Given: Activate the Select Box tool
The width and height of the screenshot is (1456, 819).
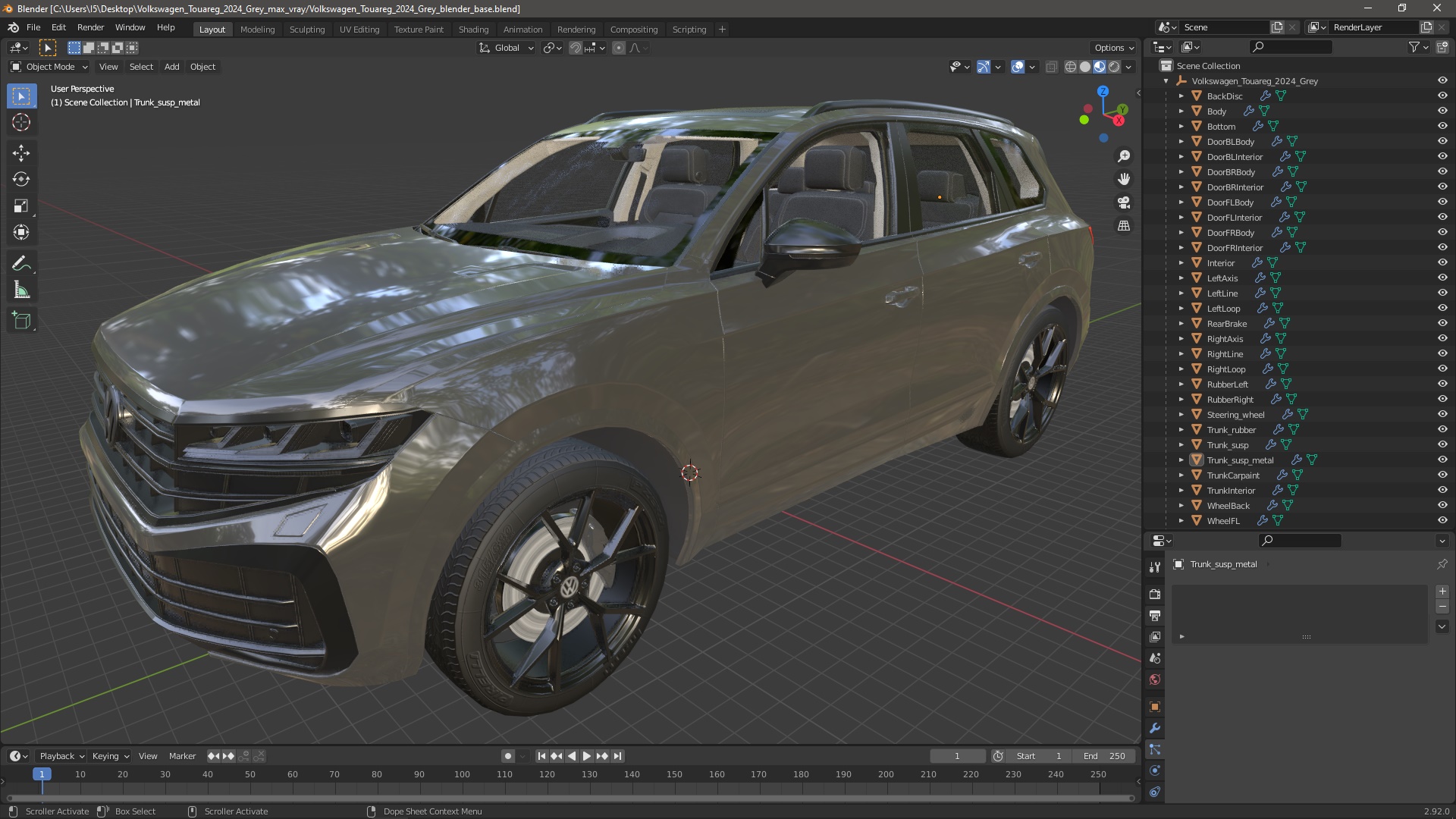Looking at the screenshot, I should point(21,96).
